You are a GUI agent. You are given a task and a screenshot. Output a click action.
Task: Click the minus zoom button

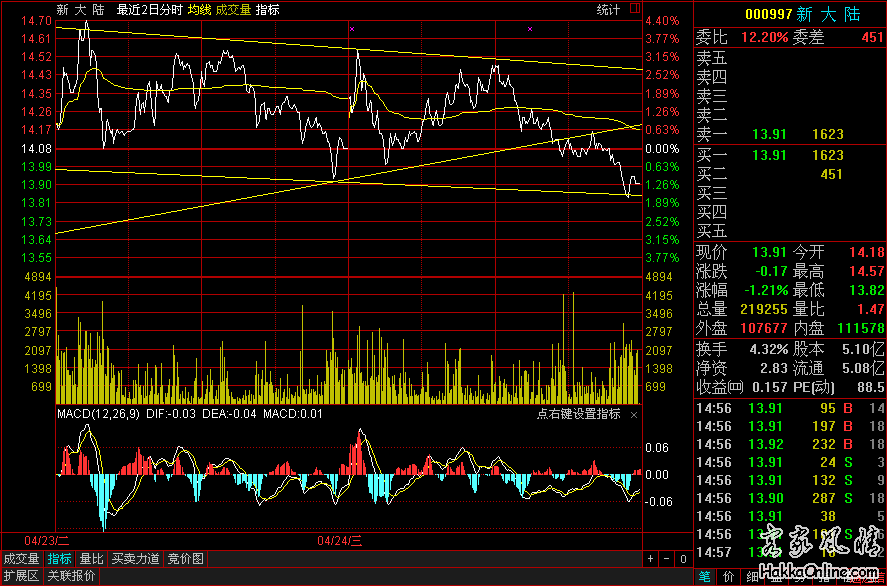point(665,558)
